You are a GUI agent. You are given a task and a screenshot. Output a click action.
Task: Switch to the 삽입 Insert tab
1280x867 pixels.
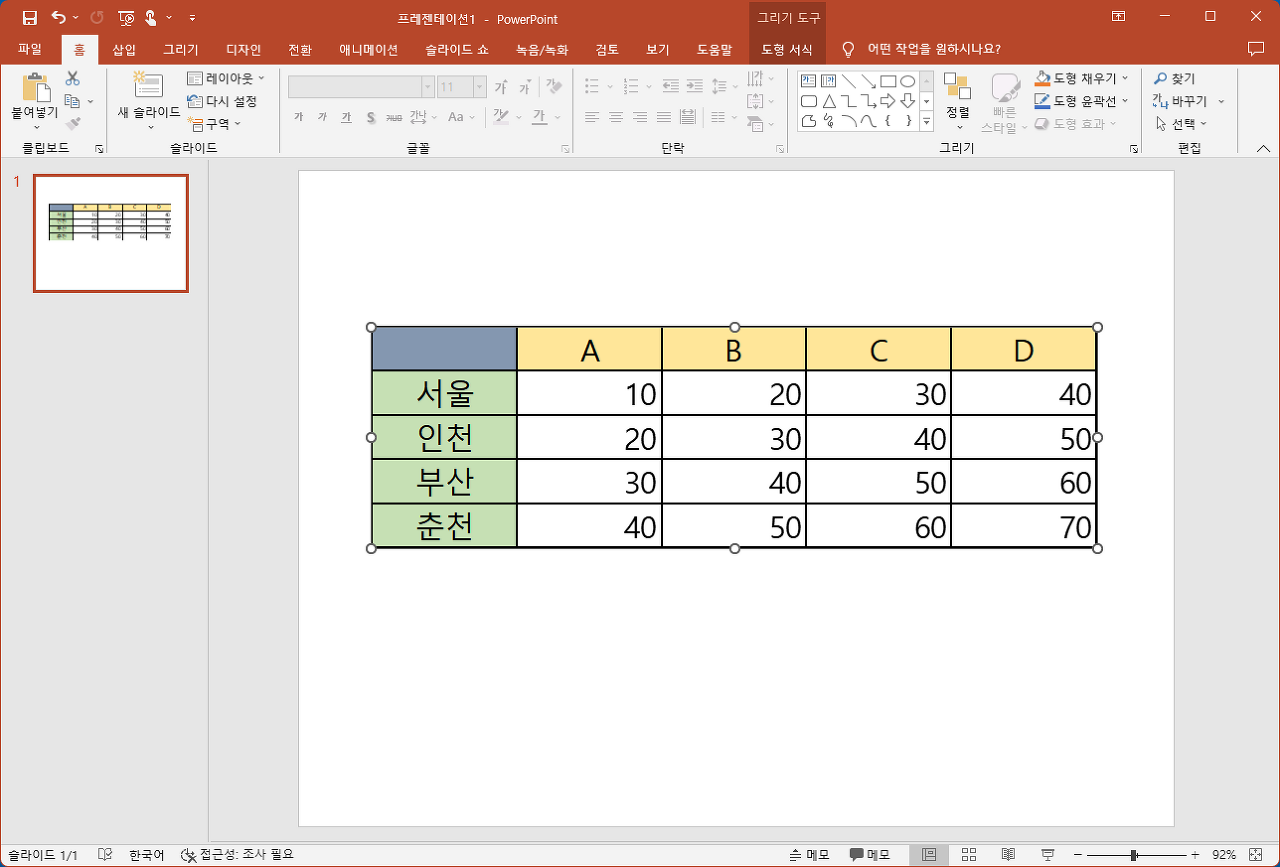(124, 49)
